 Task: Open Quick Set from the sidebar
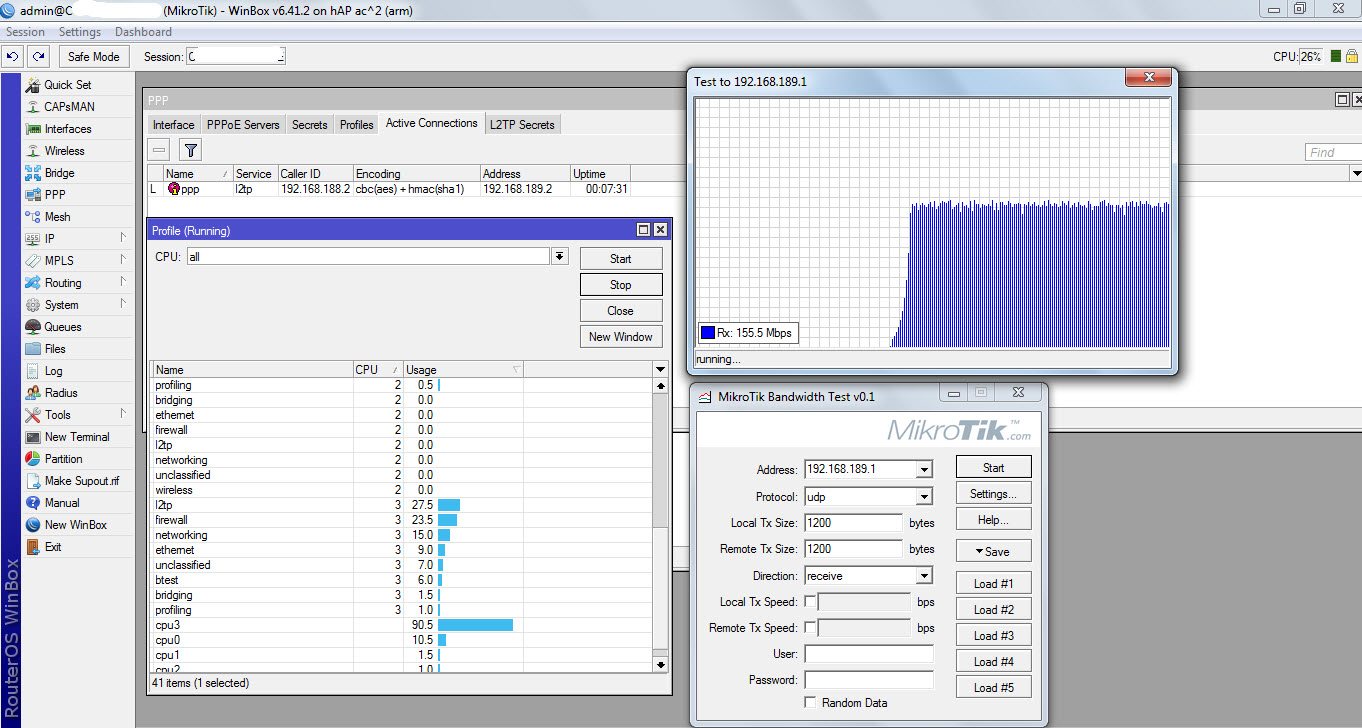pyautogui.click(x=68, y=85)
